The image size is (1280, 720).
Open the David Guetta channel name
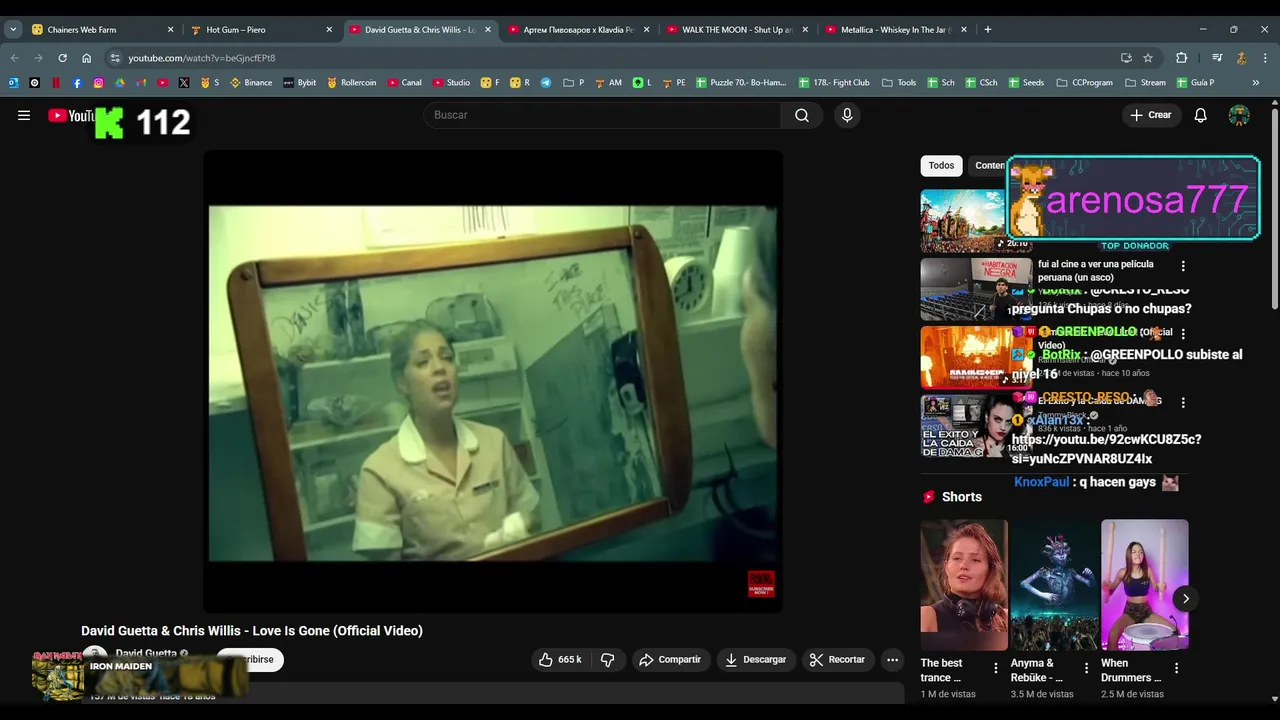[x=146, y=653]
